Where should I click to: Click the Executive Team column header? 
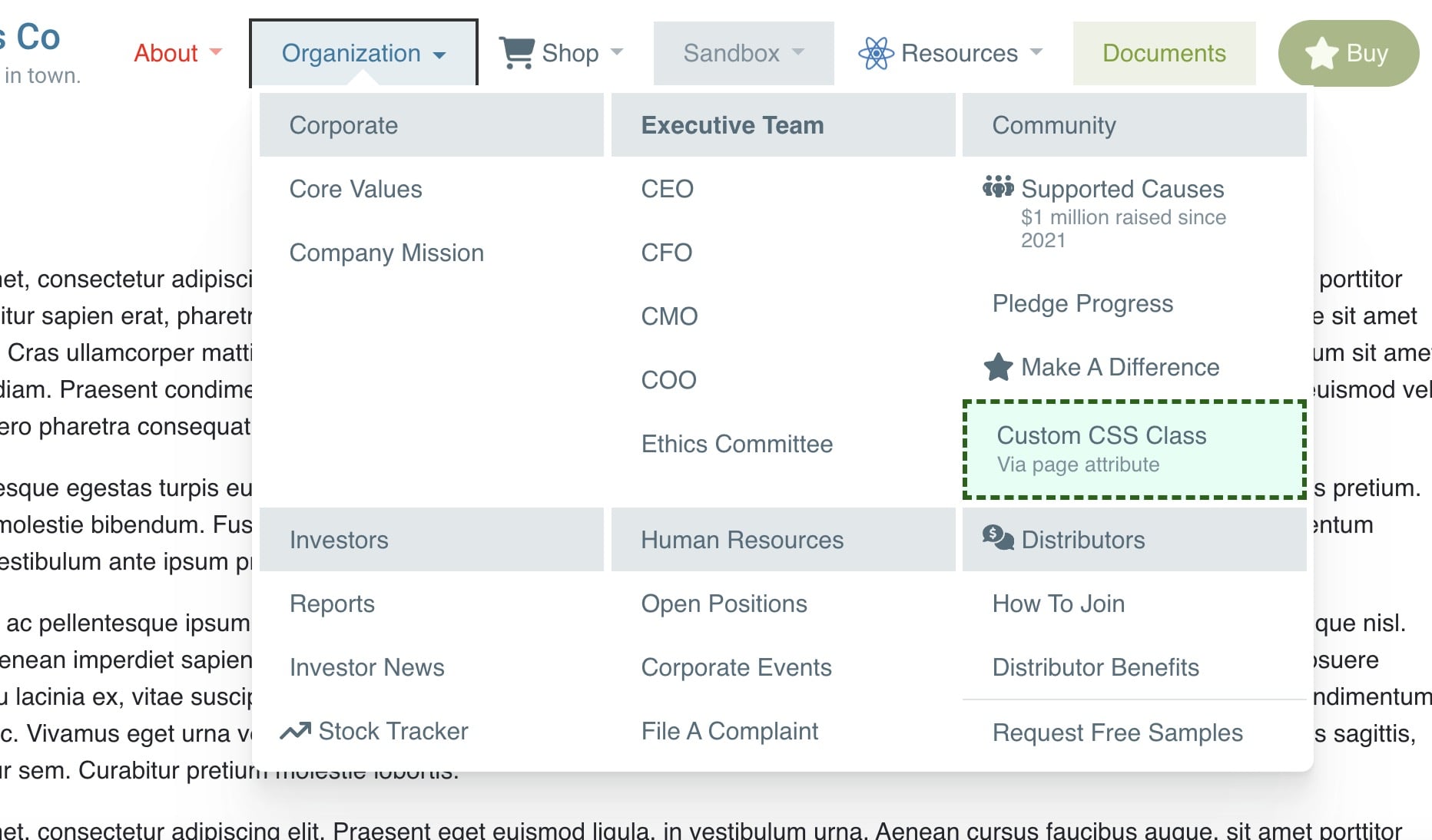click(731, 125)
